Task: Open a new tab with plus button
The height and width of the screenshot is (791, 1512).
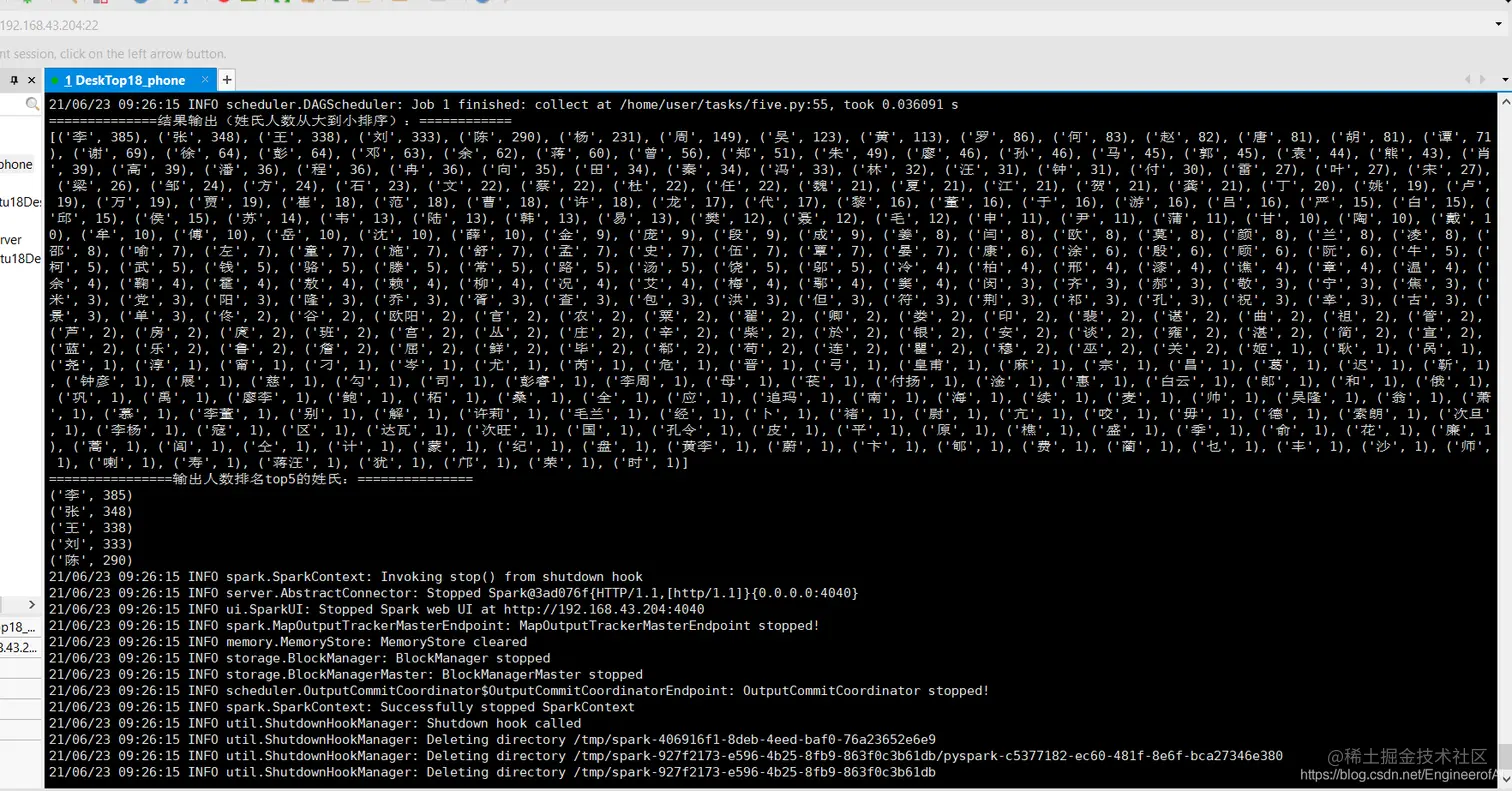Action: 227,80
